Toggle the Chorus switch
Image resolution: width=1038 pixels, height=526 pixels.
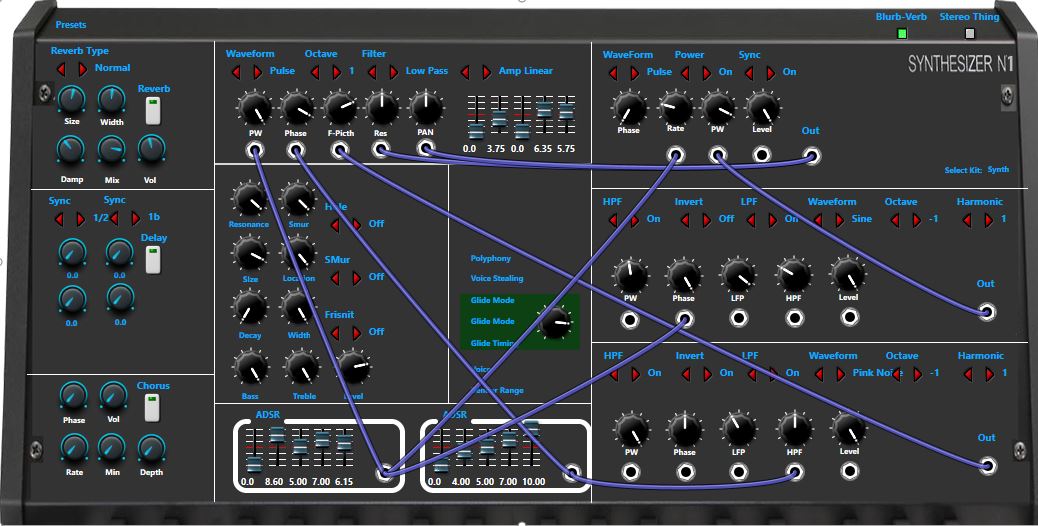pyautogui.click(x=153, y=407)
